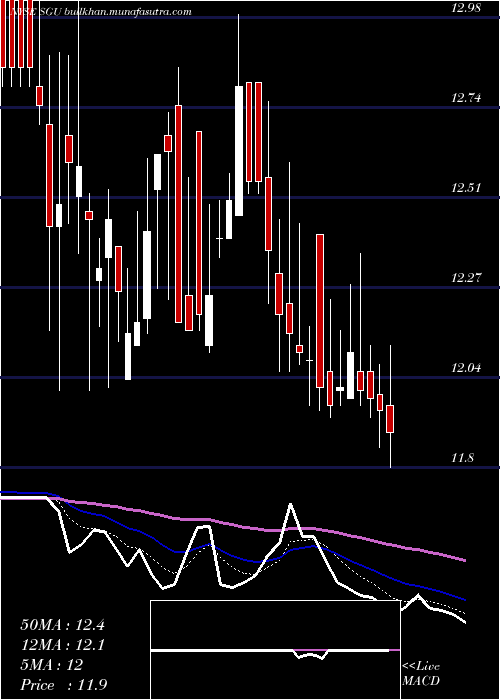Click the <<Live MACD label

421,674
